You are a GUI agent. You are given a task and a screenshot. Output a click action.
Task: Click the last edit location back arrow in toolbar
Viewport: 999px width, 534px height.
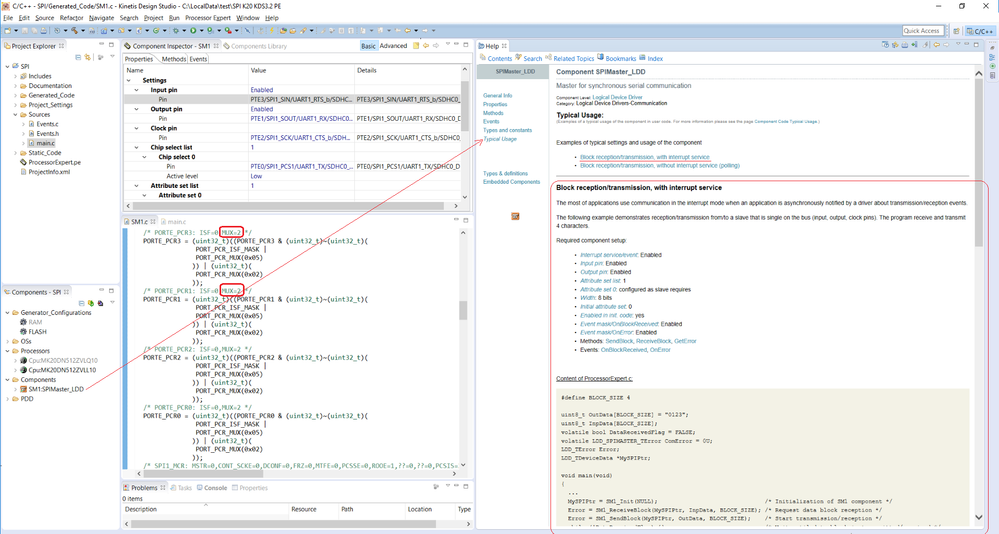coord(398,30)
